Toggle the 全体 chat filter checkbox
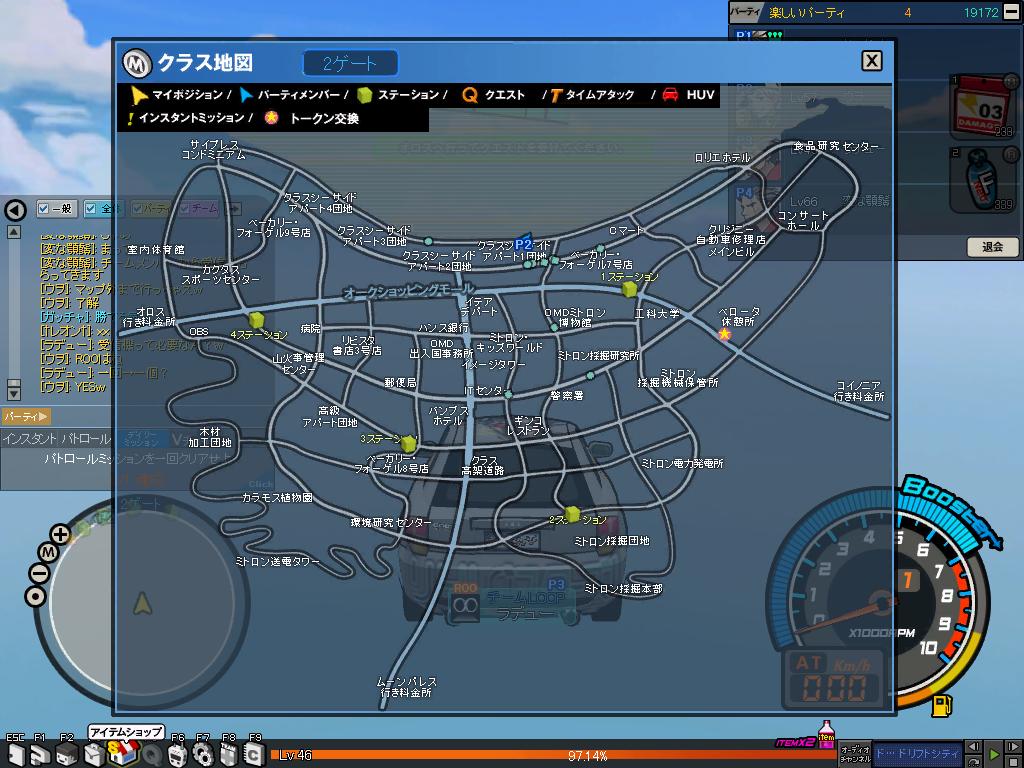The width and height of the screenshot is (1024, 768). [91, 208]
